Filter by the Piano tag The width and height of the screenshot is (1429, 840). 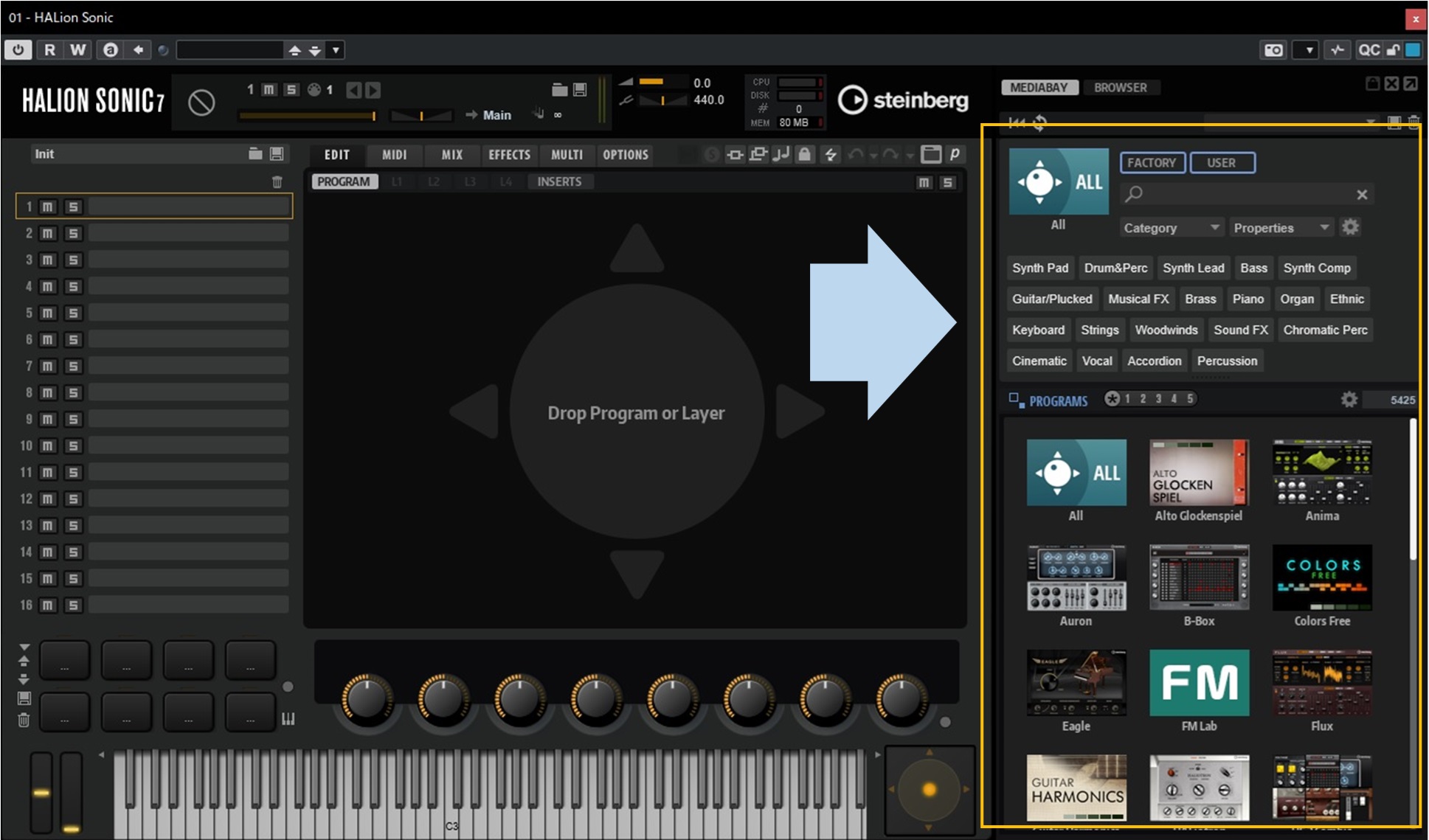[x=1248, y=299]
